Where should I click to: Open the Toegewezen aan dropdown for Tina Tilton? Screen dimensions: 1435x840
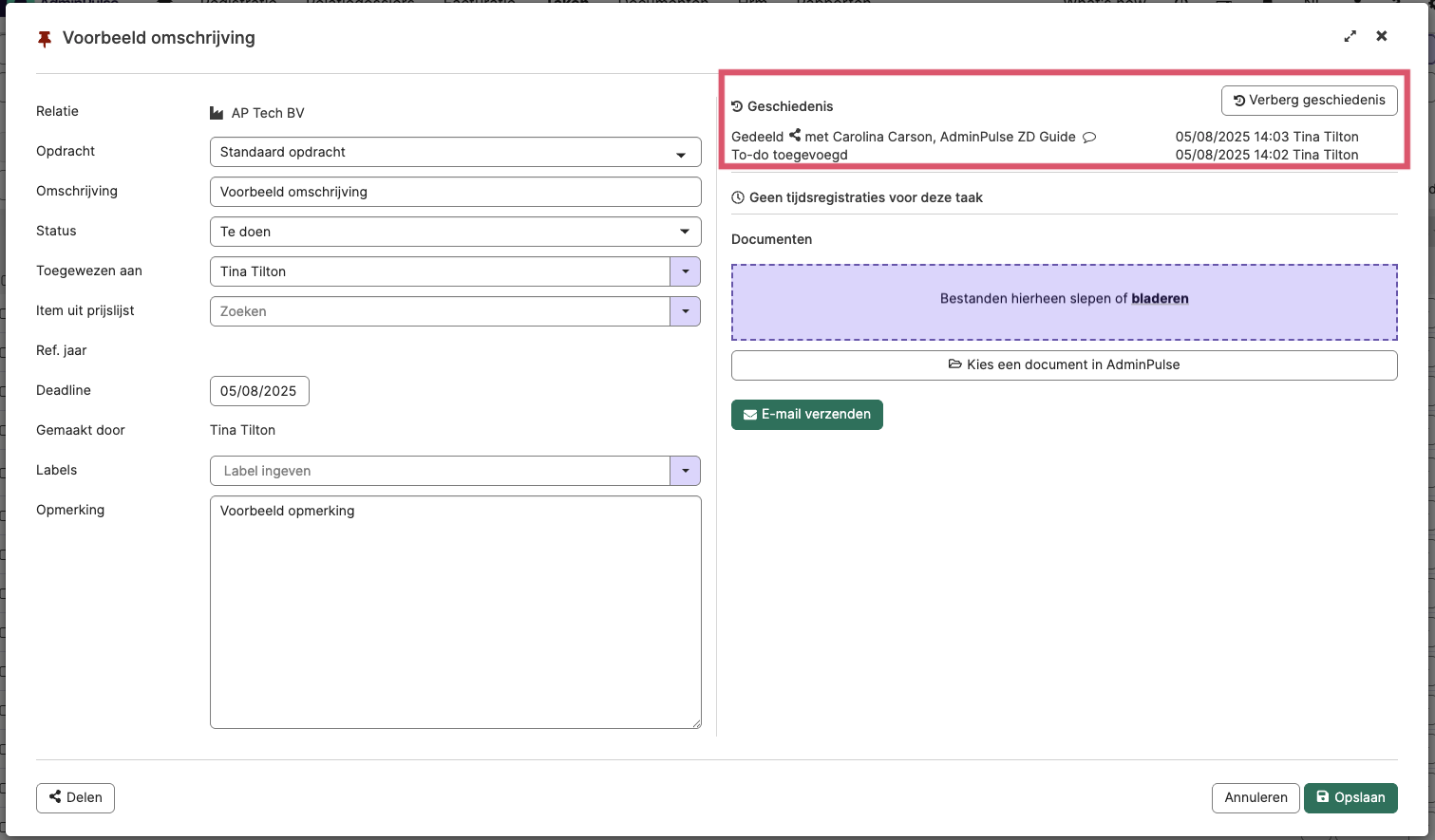686,271
